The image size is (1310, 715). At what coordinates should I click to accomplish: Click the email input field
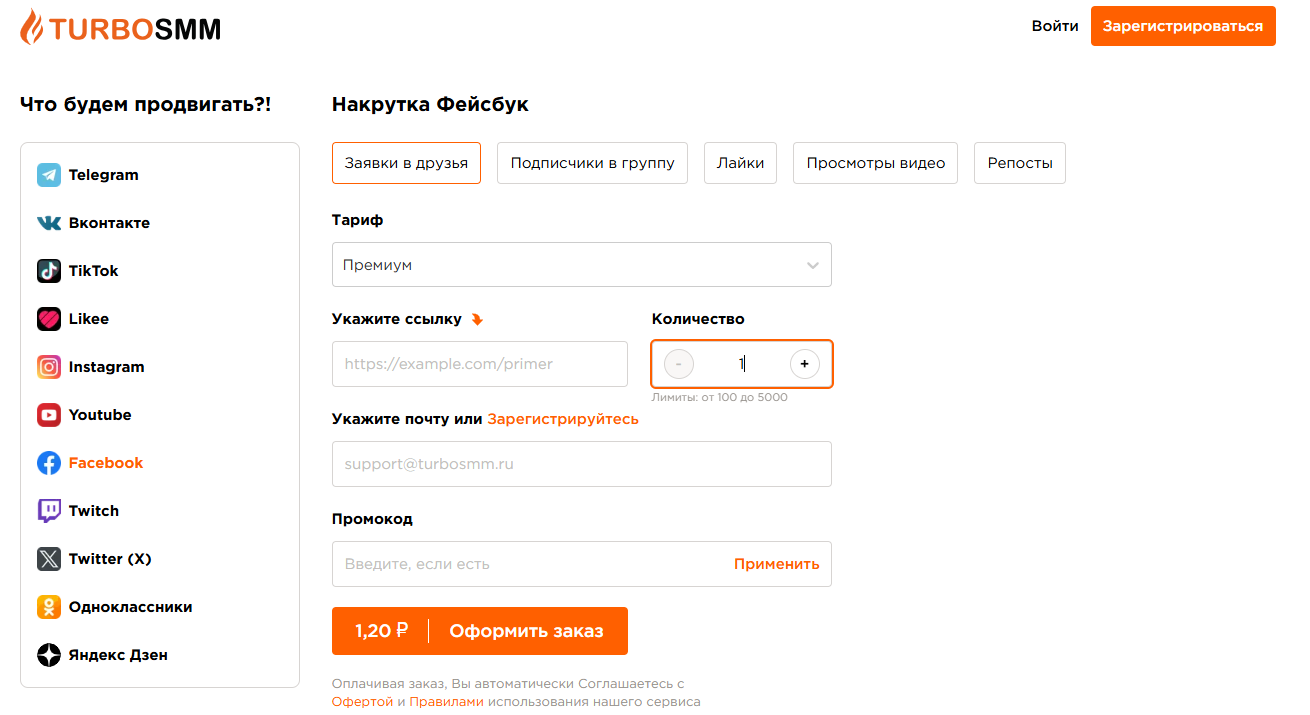point(582,464)
